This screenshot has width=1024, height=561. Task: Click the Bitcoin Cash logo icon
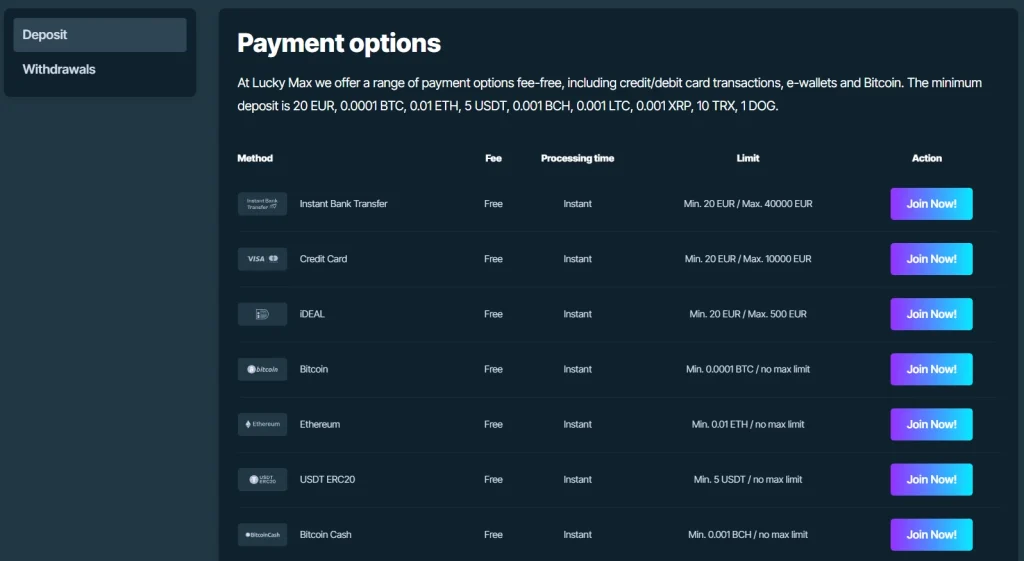click(263, 534)
